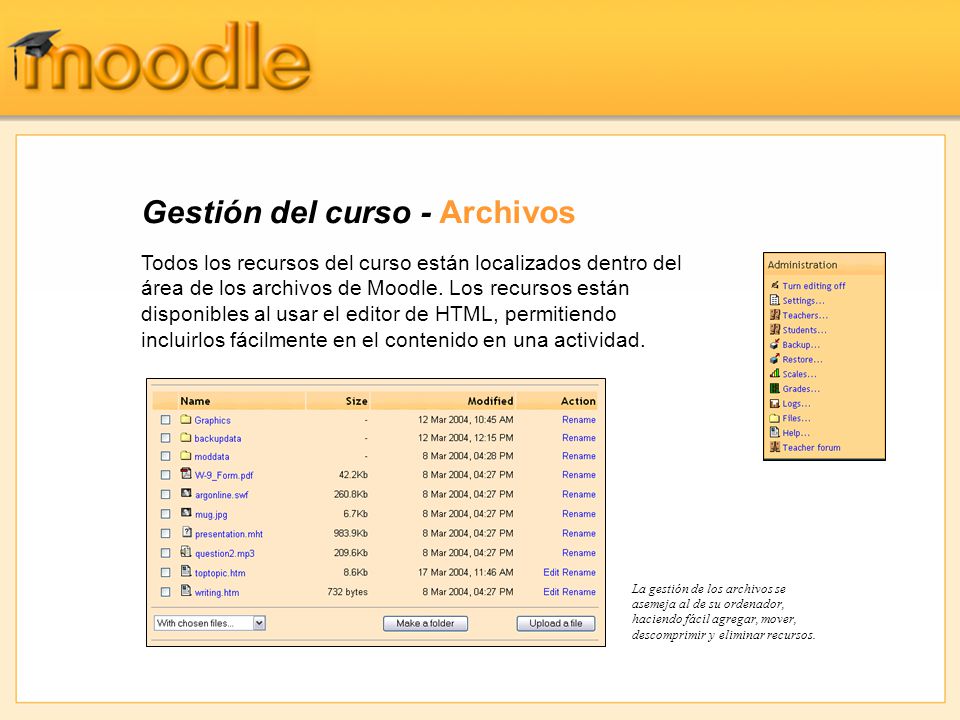Tick the presentation.mht checkbox
The height and width of the screenshot is (720, 960).
[x=165, y=533]
